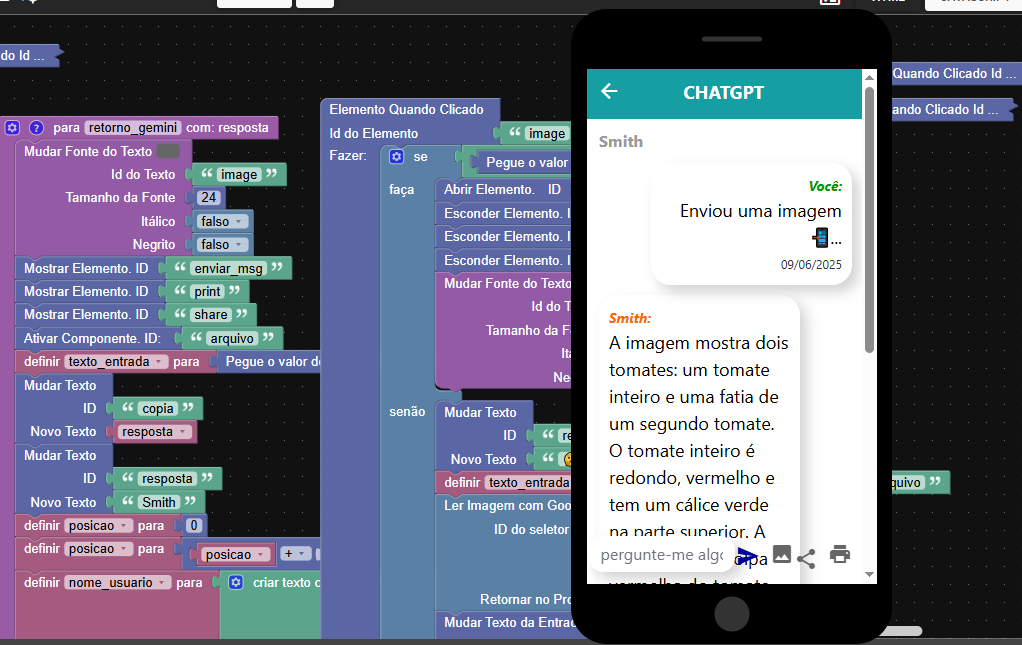This screenshot has height=645, width=1022.
Task: Open the '+' operator dropdown
Action: tap(295, 554)
